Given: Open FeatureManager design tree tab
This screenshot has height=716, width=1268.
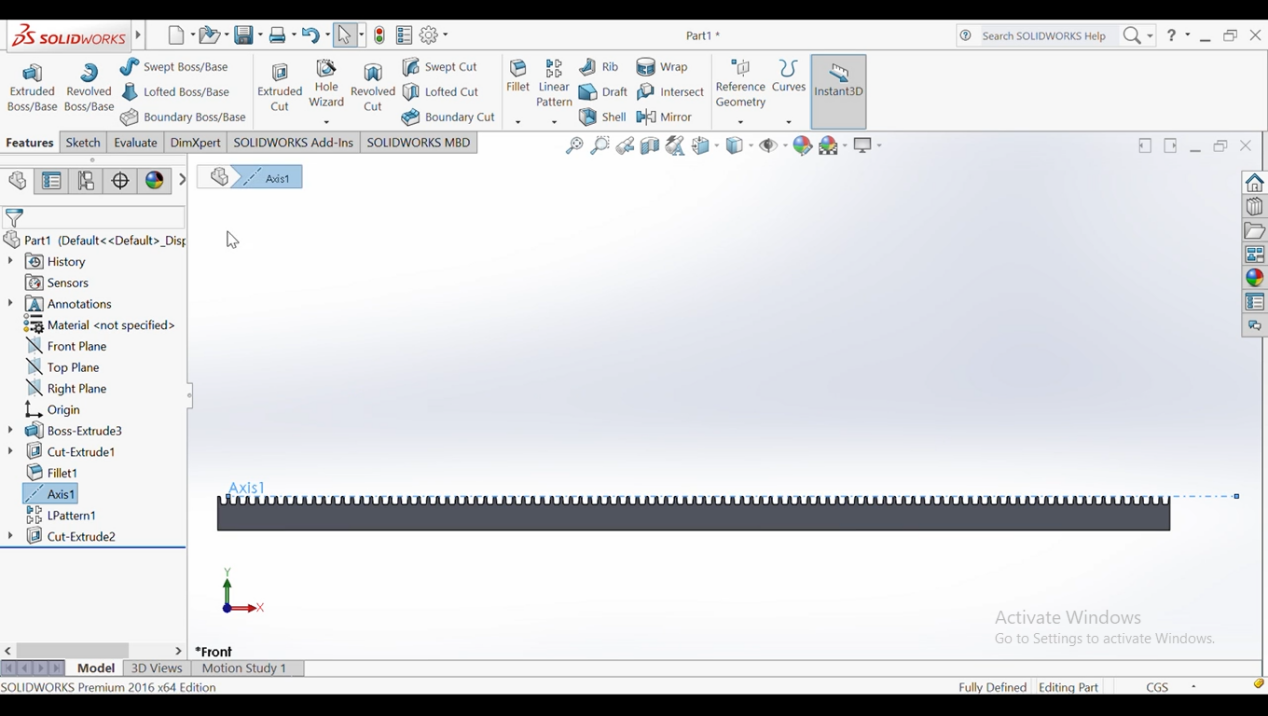Looking at the screenshot, I should 17,181.
